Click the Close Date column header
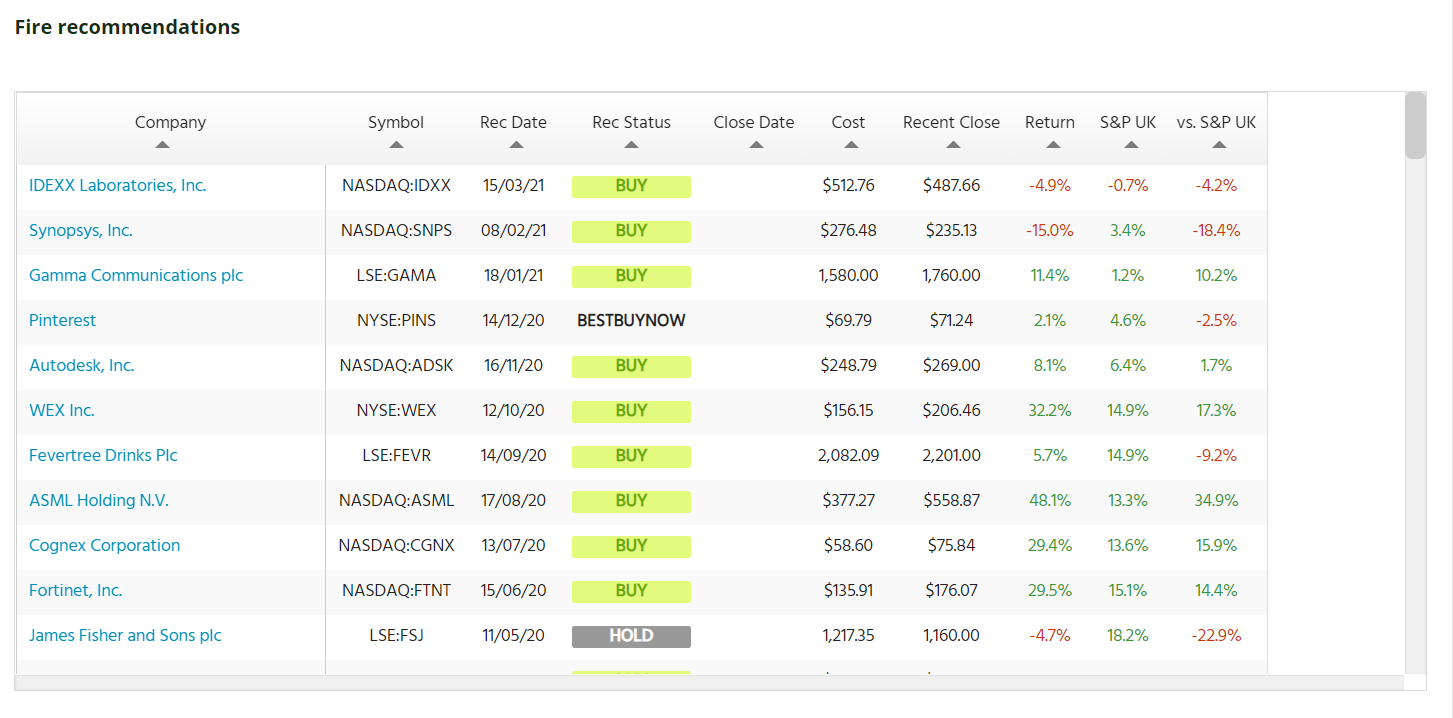Image resolution: width=1453 pixels, height=718 pixels. pyautogui.click(x=754, y=122)
